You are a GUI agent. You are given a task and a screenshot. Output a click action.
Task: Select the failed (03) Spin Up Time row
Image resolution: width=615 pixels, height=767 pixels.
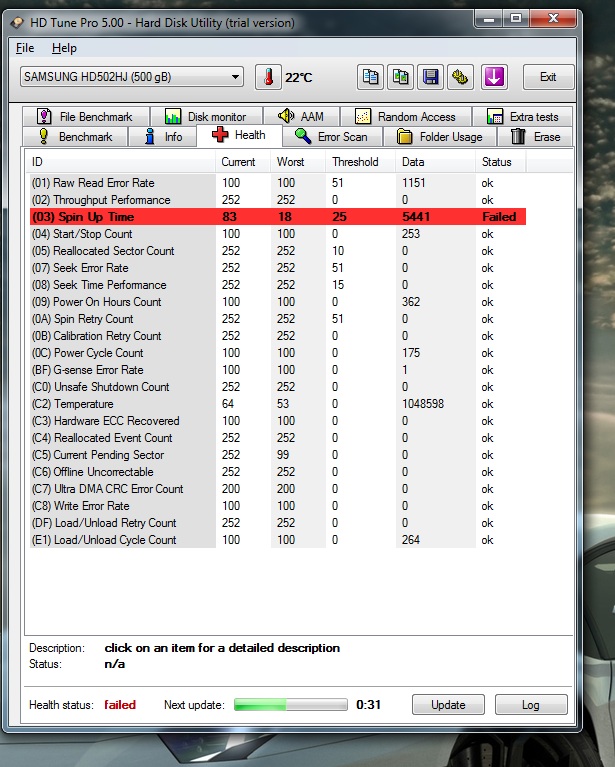(x=278, y=217)
